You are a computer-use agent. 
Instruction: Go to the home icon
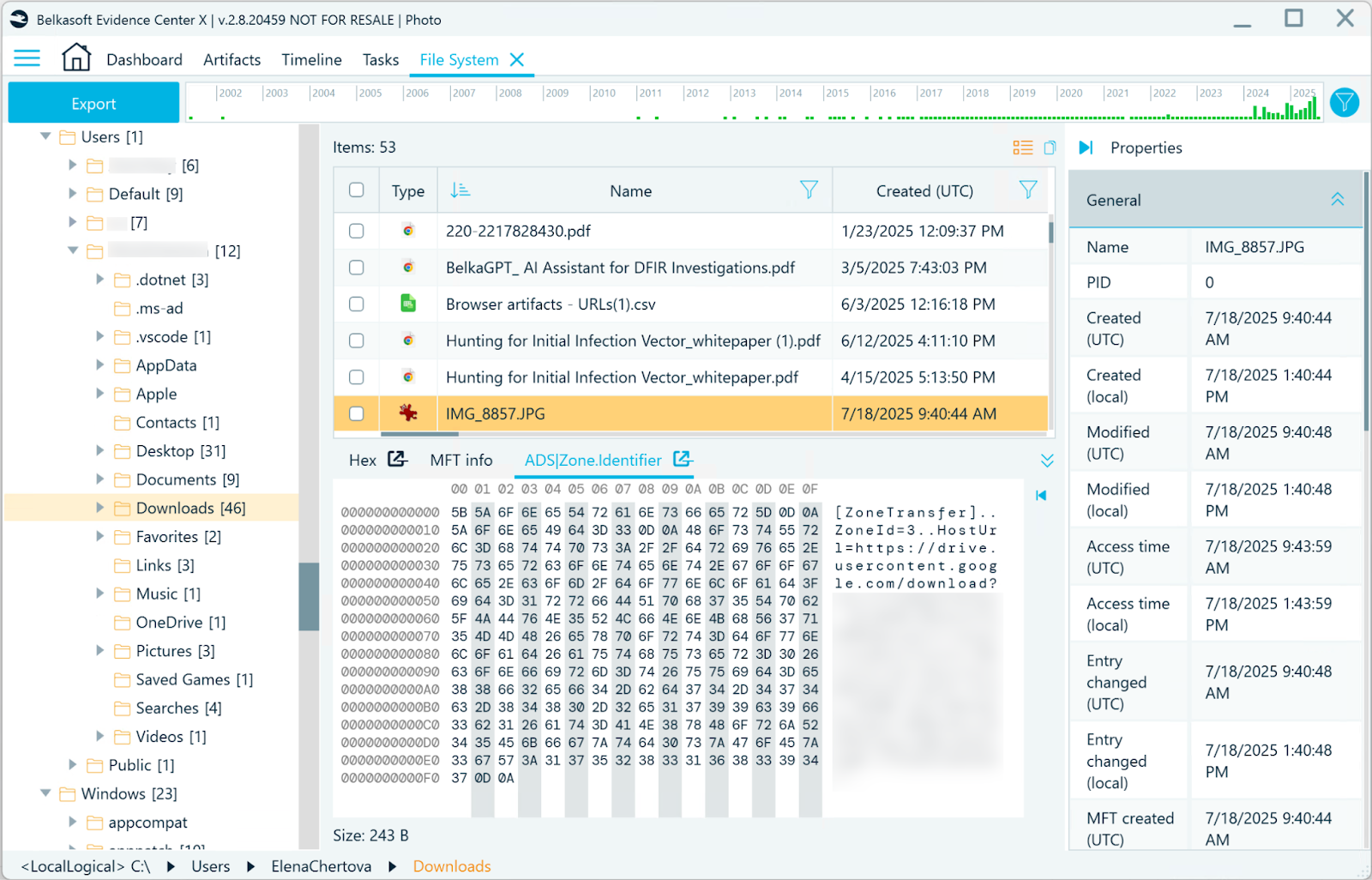(x=76, y=57)
